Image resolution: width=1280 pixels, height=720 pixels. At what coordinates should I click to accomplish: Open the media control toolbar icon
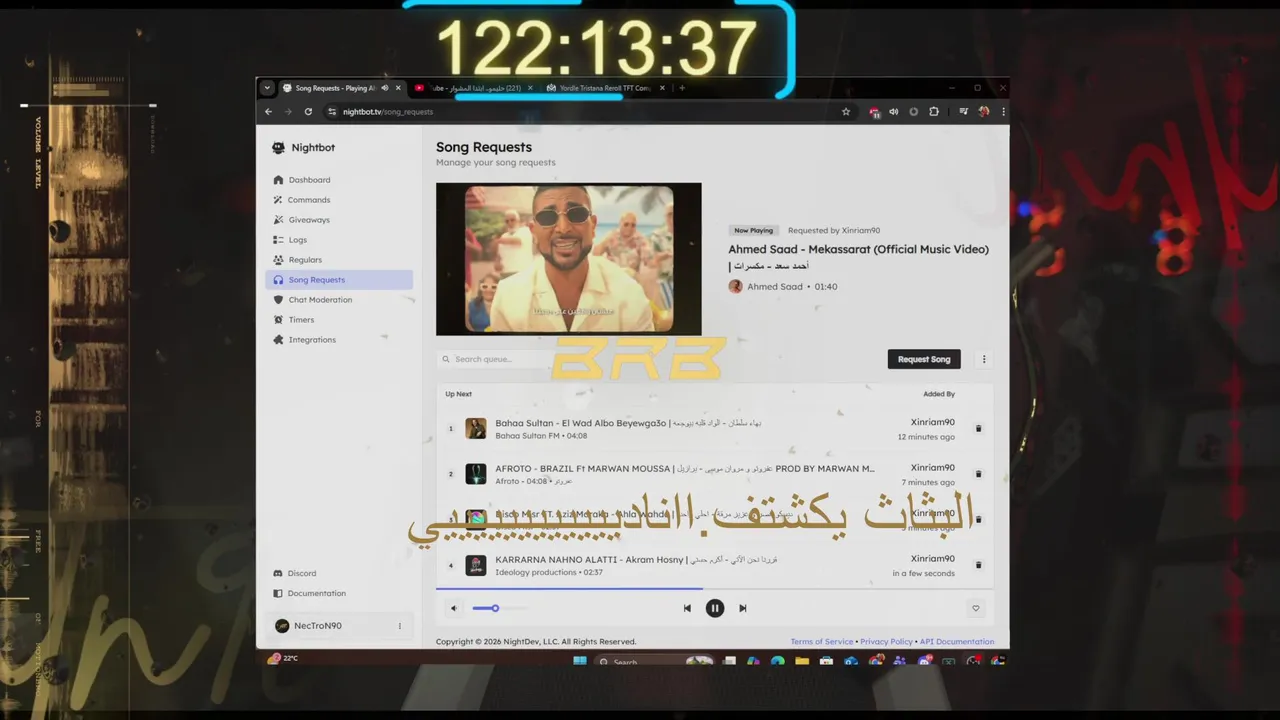pos(964,112)
